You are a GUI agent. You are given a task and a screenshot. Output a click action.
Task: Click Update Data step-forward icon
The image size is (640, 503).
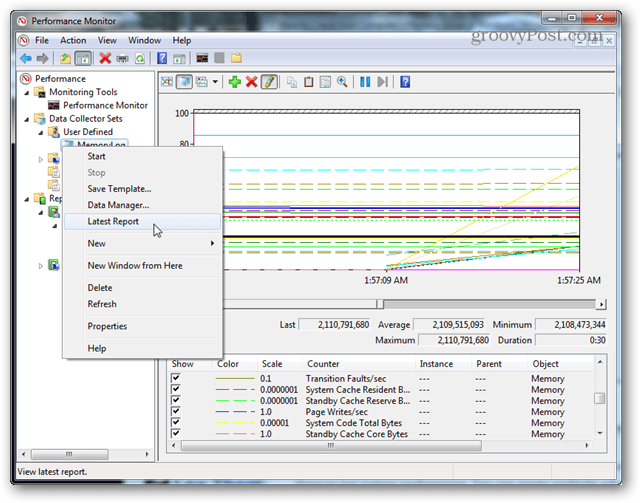(x=382, y=82)
